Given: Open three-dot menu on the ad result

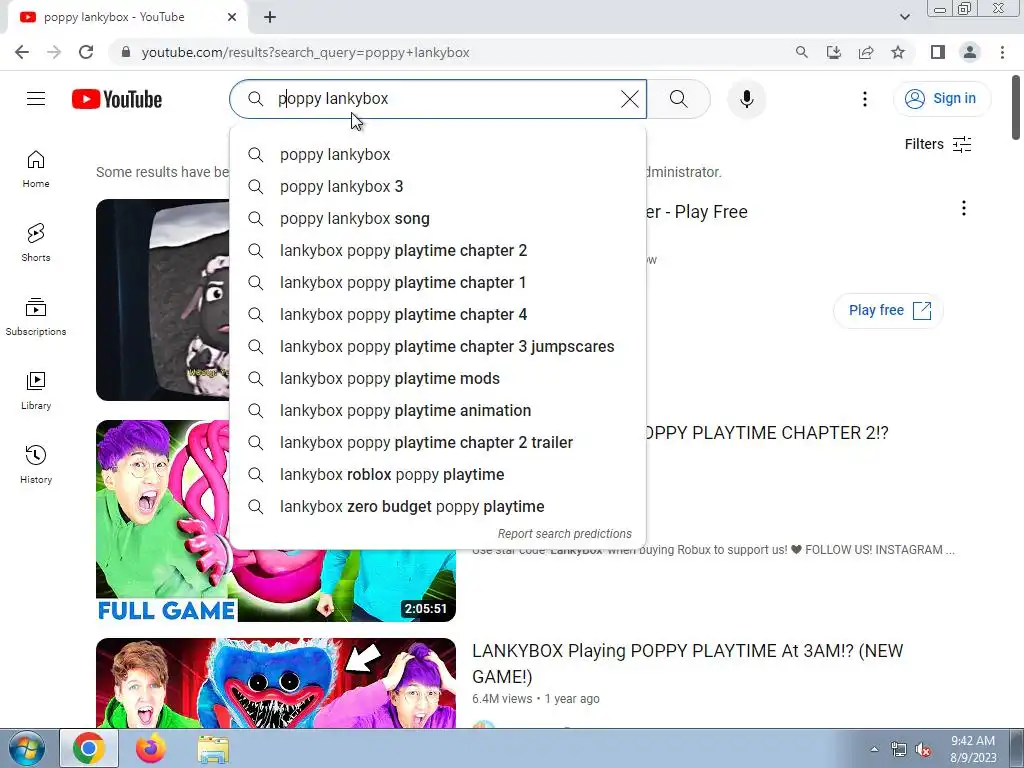Looking at the screenshot, I should pyautogui.click(x=963, y=208).
